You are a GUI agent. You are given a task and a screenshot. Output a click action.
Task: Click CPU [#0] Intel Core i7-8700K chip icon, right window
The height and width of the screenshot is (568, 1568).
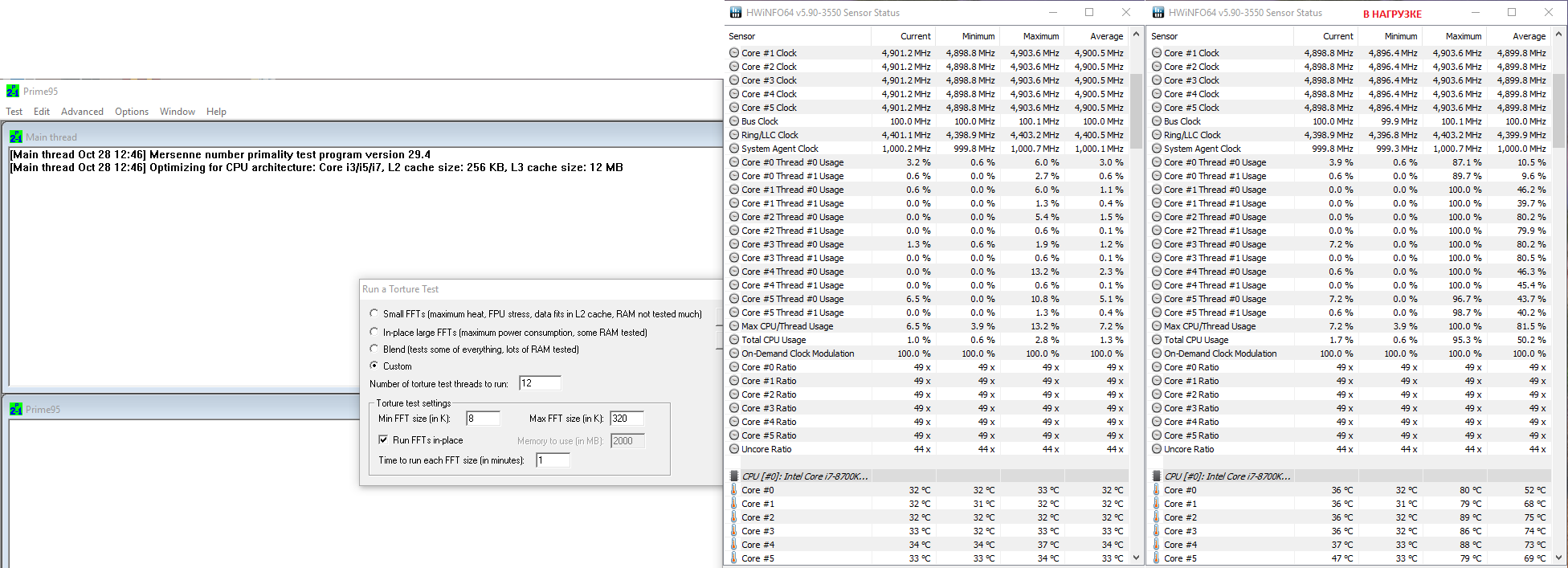coord(1157,476)
